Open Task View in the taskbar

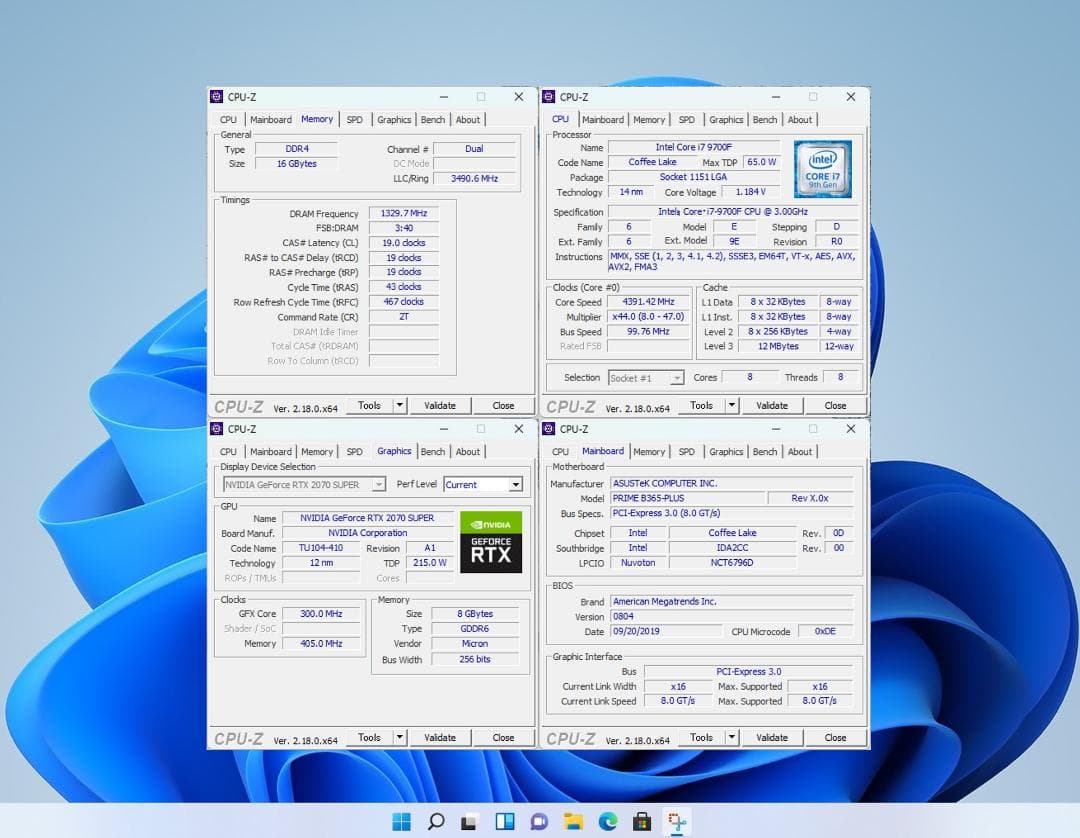(470, 821)
